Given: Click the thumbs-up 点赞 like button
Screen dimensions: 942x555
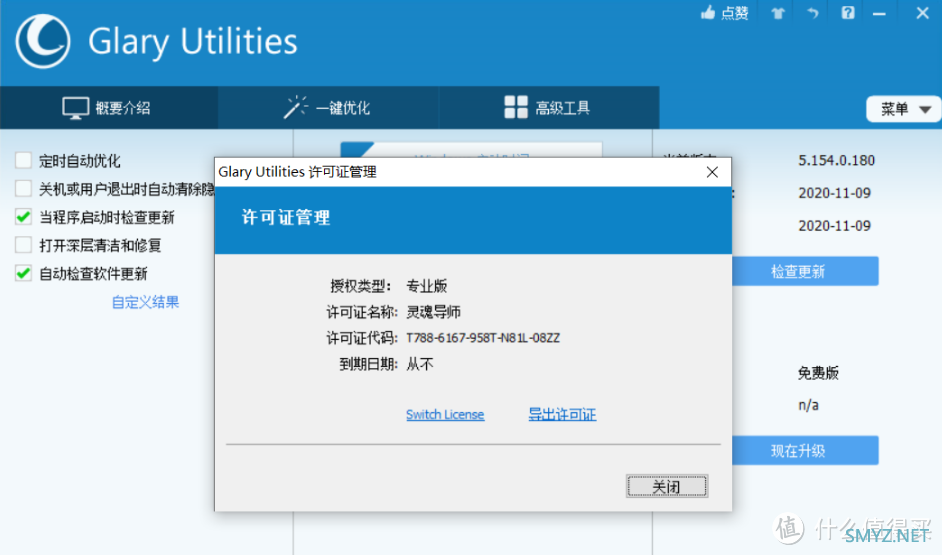Looking at the screenshot, I should pos(724,13).
